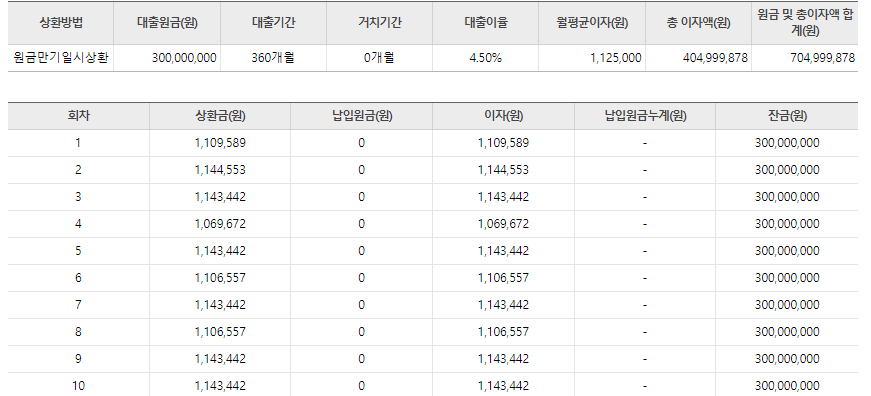Screen dimensions: 871x396
Task: Click 납입원금 value 0 in installment 6 row
Action: coord(362,278)
